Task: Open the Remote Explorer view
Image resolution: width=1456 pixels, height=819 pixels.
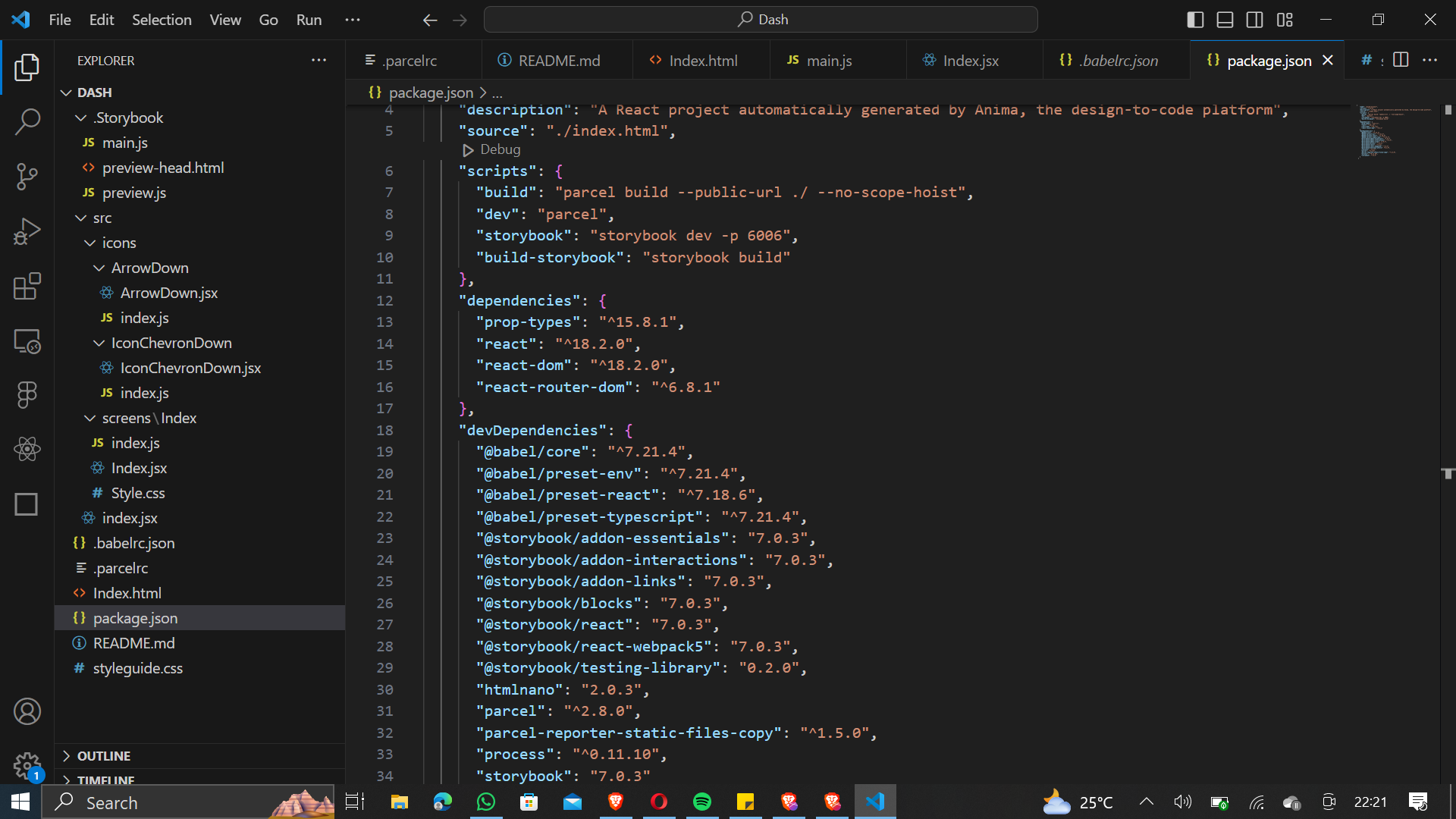Action: pos(27,341)
